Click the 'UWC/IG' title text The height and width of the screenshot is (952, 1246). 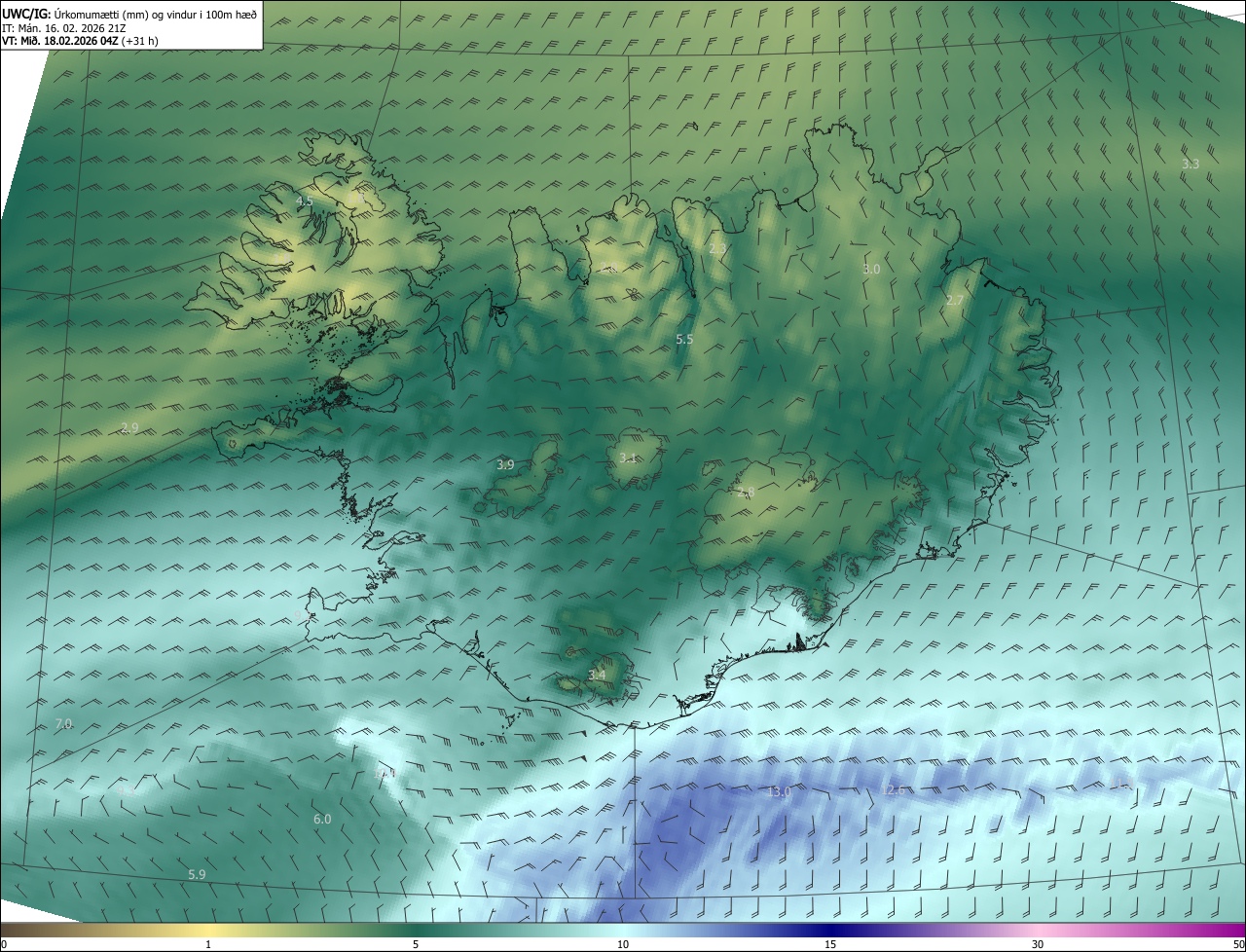click(26, 14)
